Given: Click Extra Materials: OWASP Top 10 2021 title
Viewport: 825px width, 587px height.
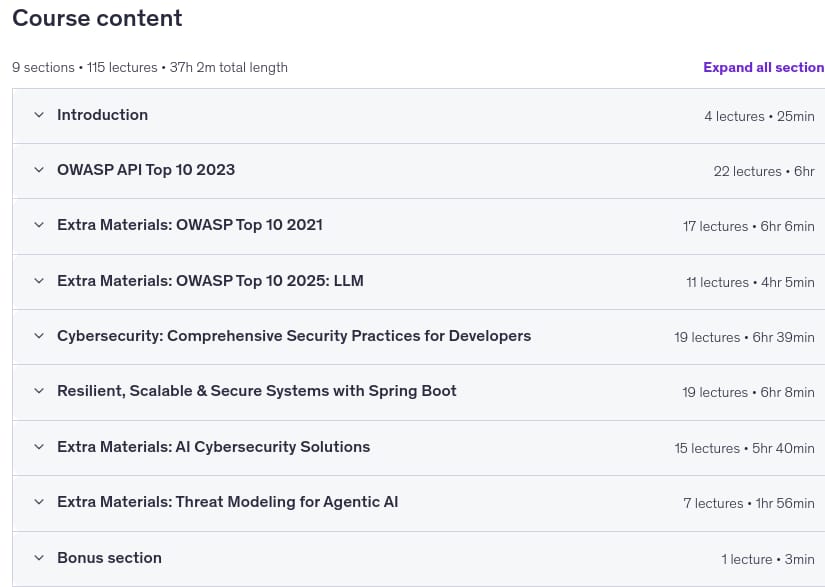Looking at the screenshot, I should pyautogui.click(x=190, y=225).
